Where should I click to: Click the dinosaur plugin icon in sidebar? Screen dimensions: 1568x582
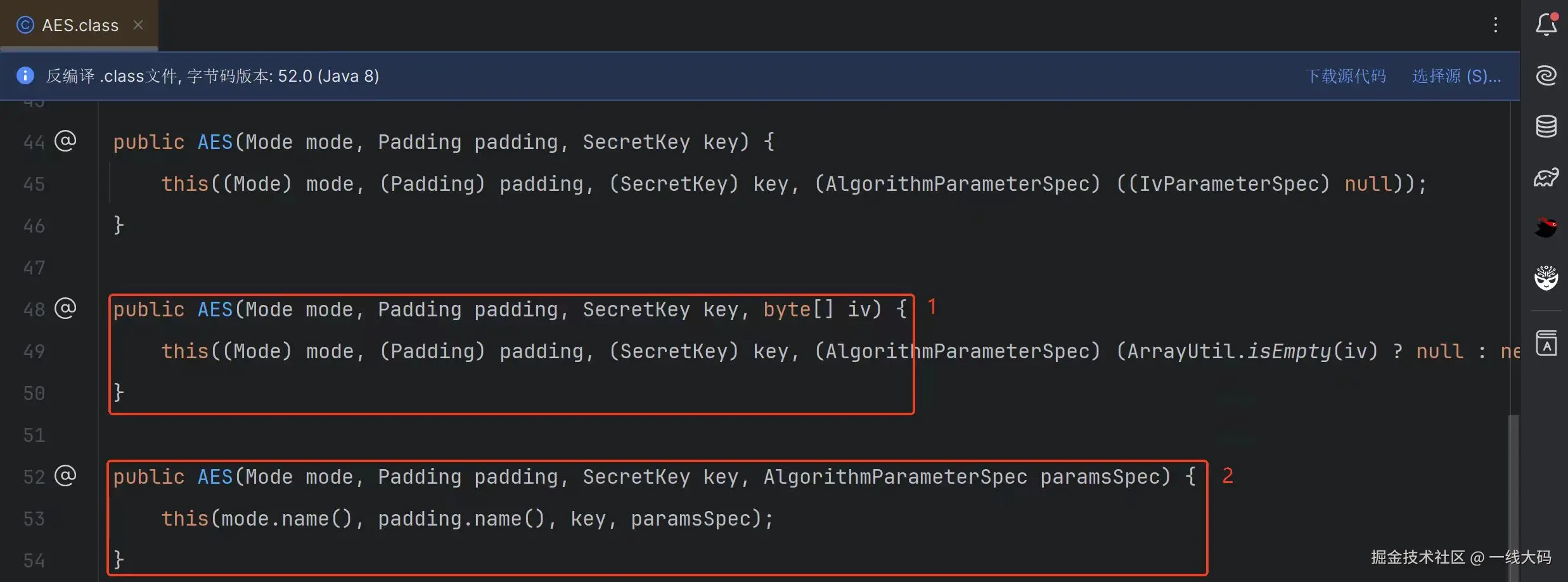click(1546, 177)
